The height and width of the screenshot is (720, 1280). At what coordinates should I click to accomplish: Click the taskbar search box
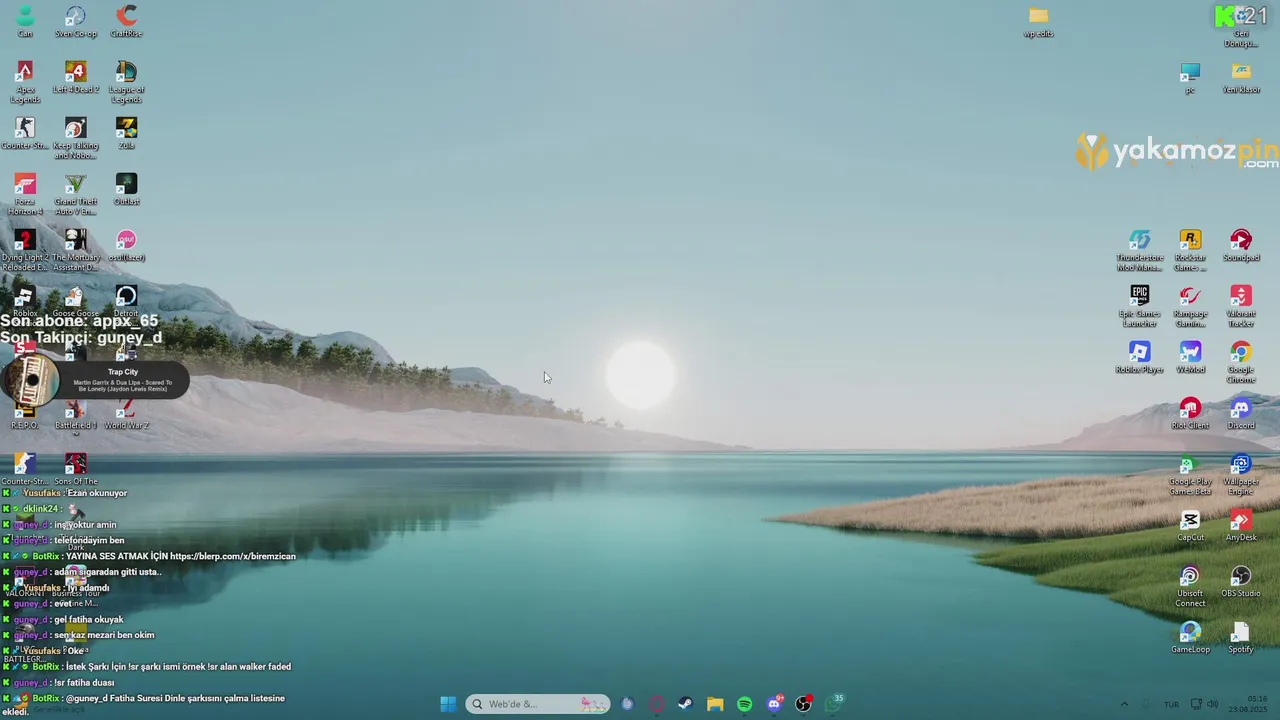538,704
